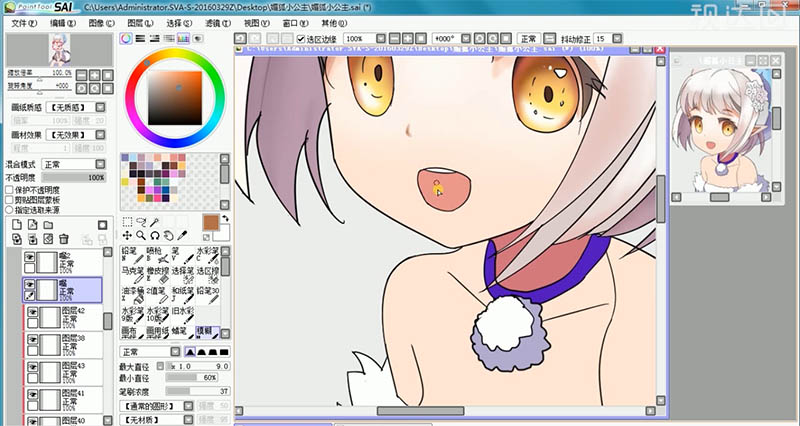The width and height of the screenshot is (800, 426).
Task: Click the 正常 button in top toolbar
Action: (x=528, y=39)
